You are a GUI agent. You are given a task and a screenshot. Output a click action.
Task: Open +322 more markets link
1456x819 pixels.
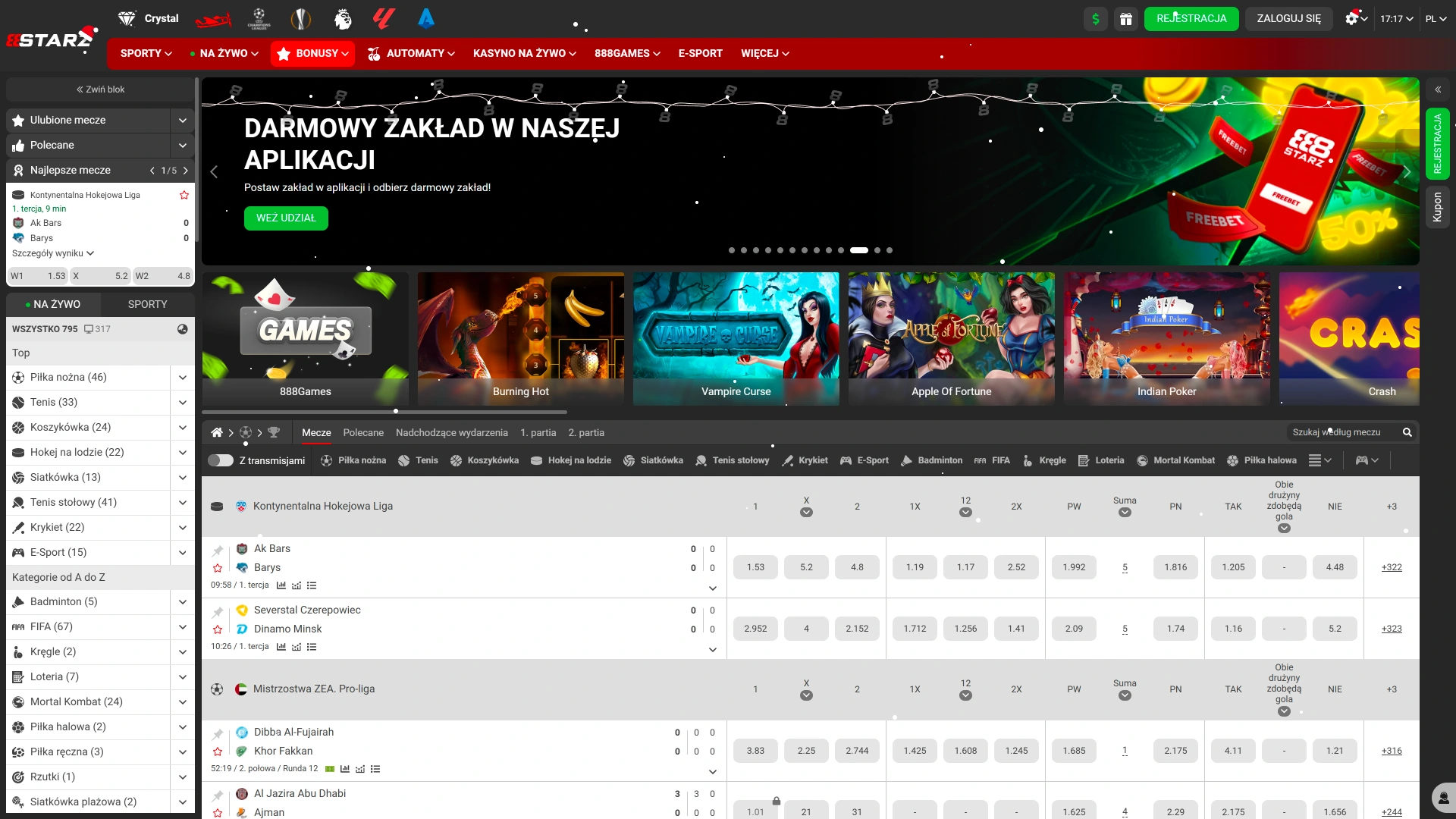pyautogui.click(x=1392, y=567)
